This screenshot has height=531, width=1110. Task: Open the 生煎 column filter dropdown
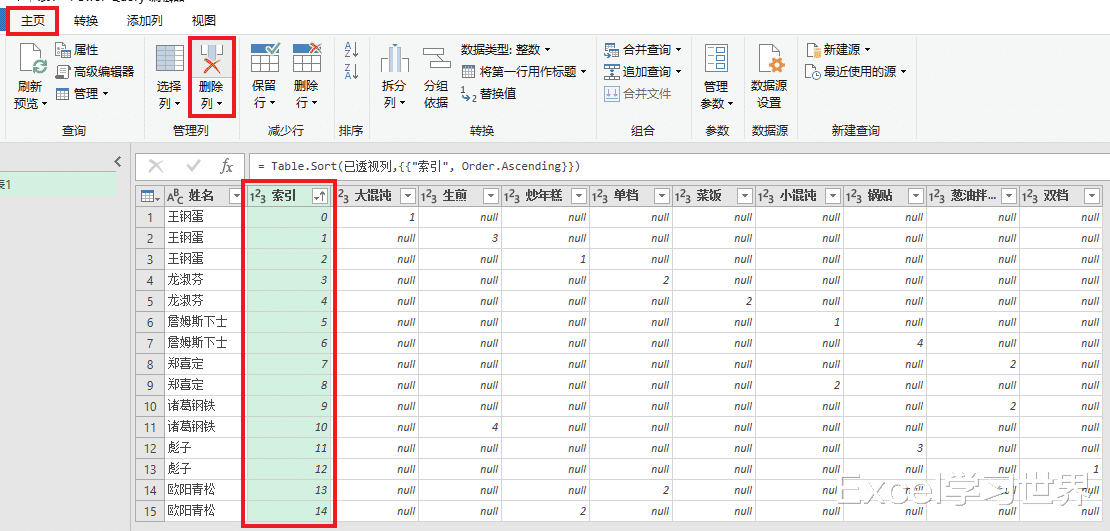click(x=491, y=196)
